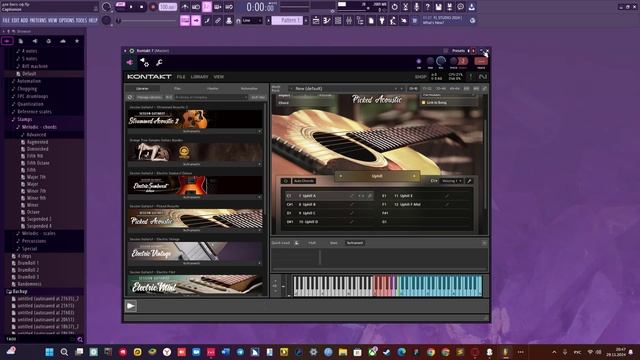This screenshot has height=360, width=640.
Task: Open the OPTIONS menu in FL Studio
Action: click(67, 20)
